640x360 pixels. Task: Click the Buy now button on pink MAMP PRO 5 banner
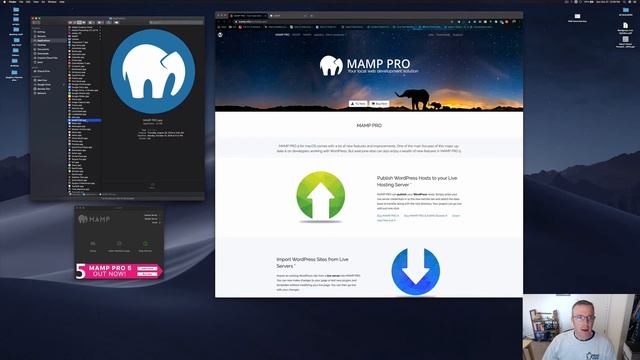pyautogui.click(x=147, y=274)
